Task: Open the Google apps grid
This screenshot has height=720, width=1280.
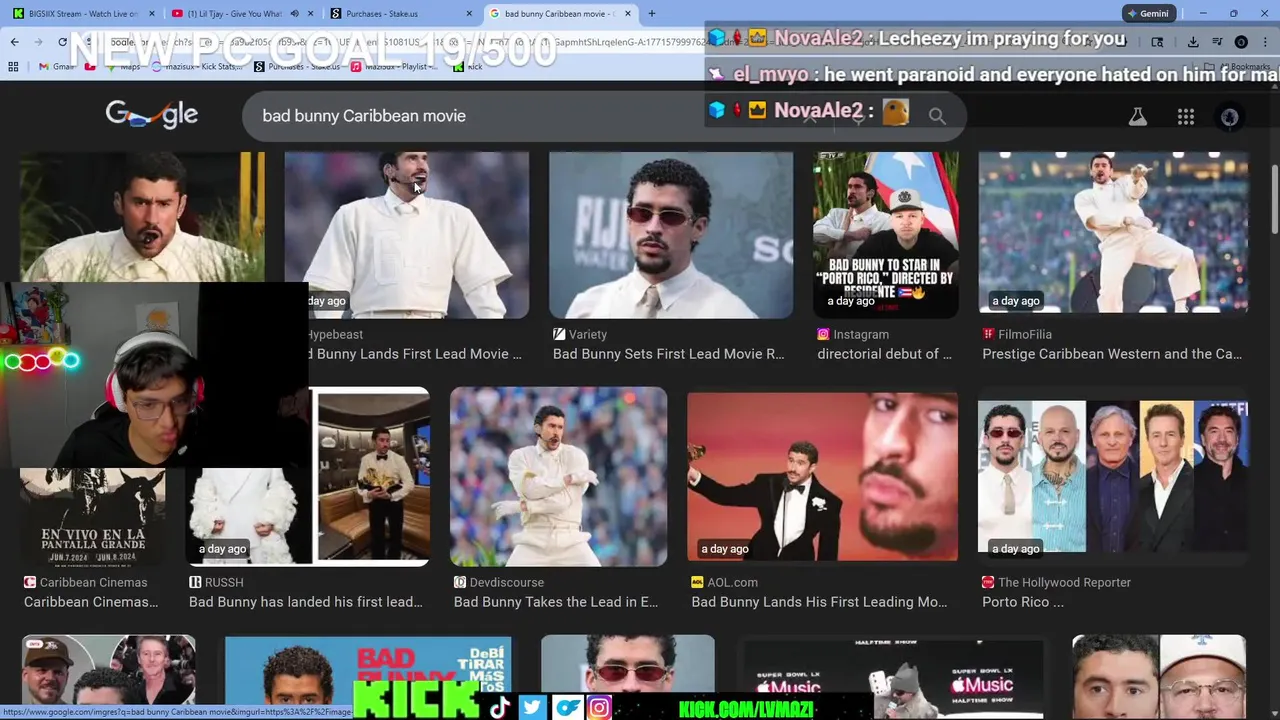Action: tap(1186, 117)
